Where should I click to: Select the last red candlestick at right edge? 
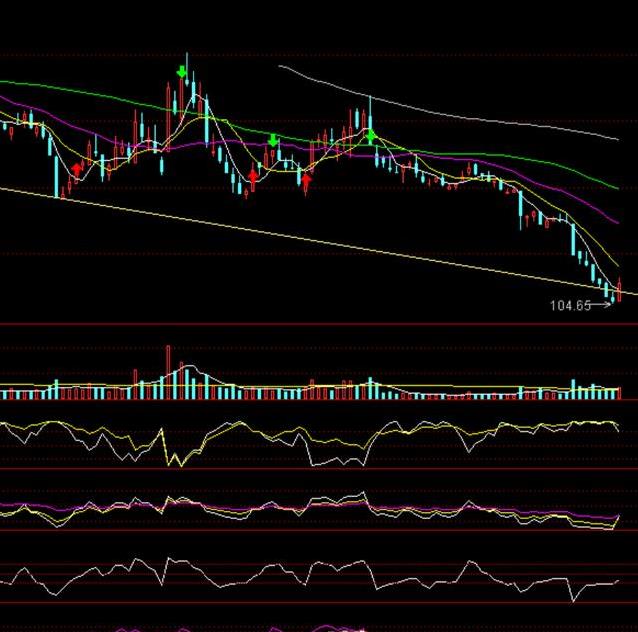[620, 291]
